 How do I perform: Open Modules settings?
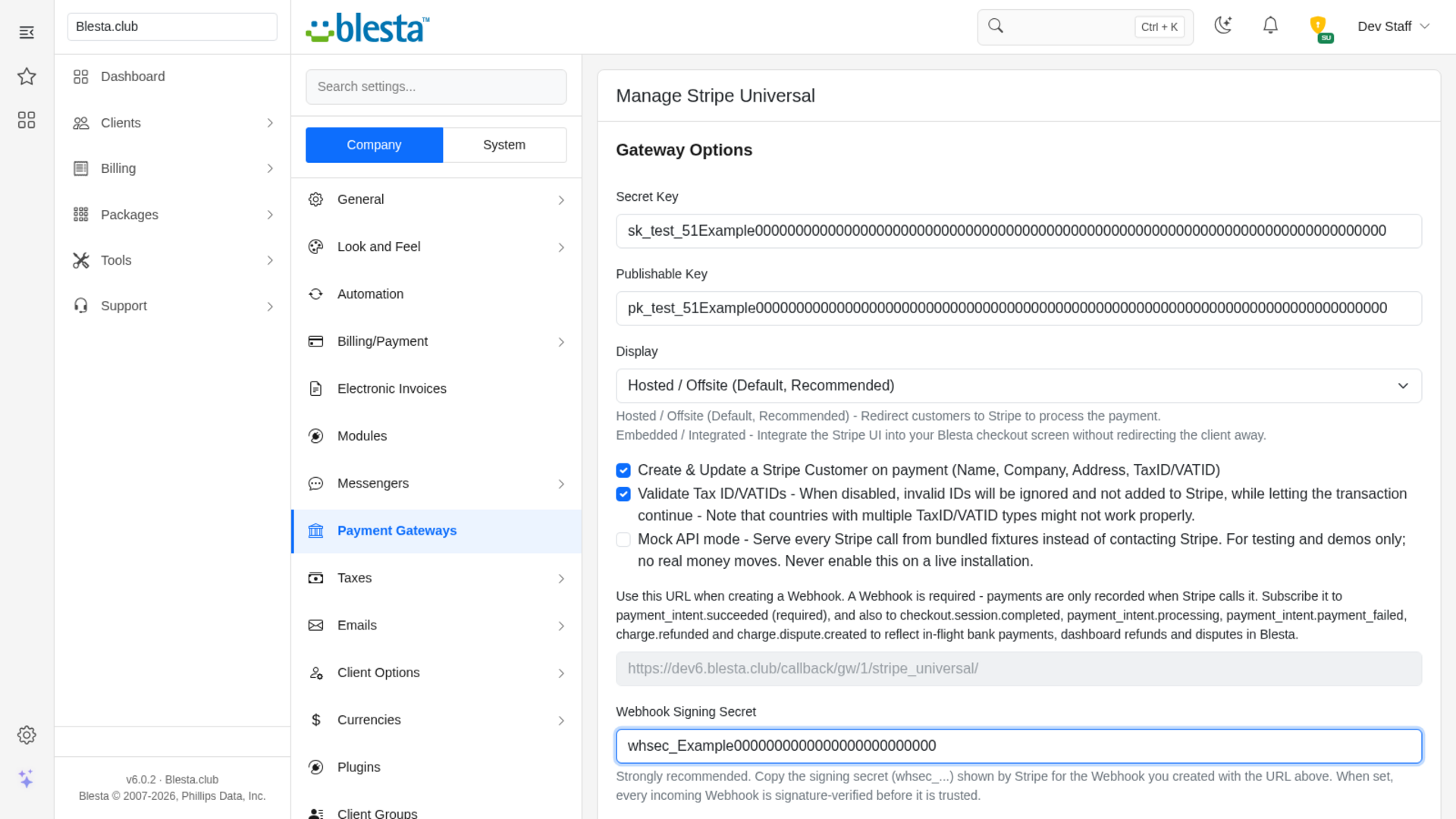coord(437,436)
